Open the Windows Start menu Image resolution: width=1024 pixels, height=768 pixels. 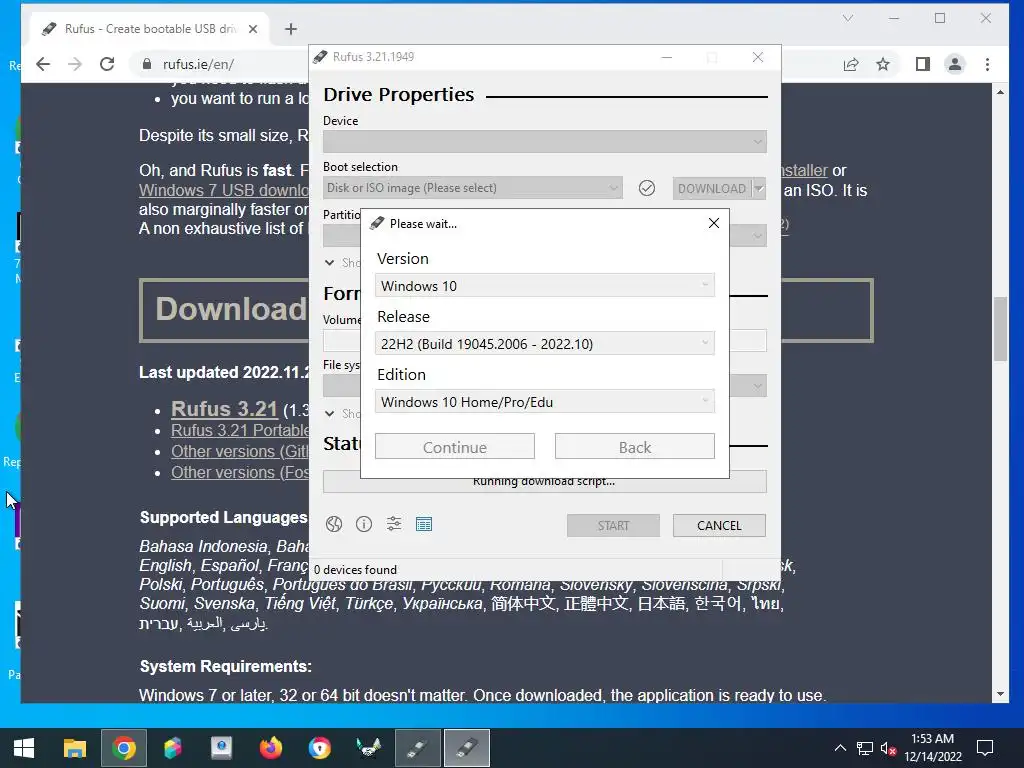(x=24, y=748)
